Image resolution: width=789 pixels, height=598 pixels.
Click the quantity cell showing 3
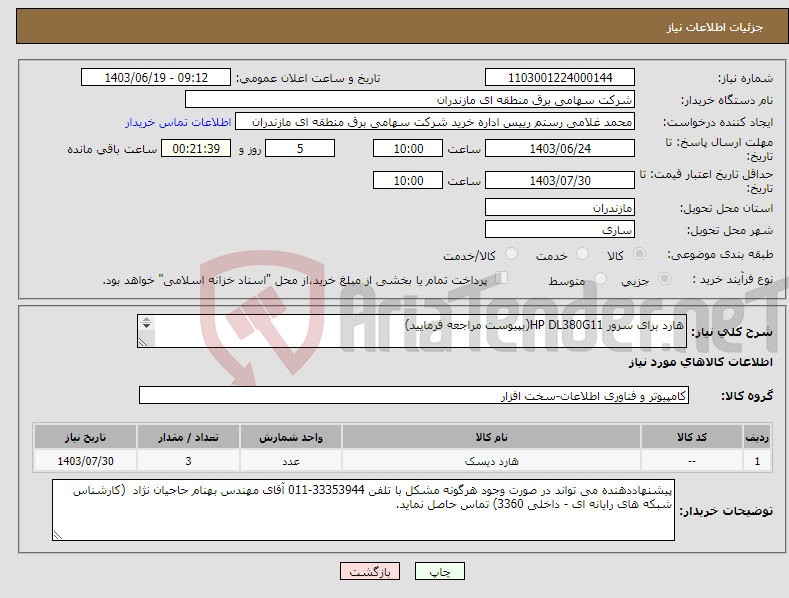tap(188, 461)
